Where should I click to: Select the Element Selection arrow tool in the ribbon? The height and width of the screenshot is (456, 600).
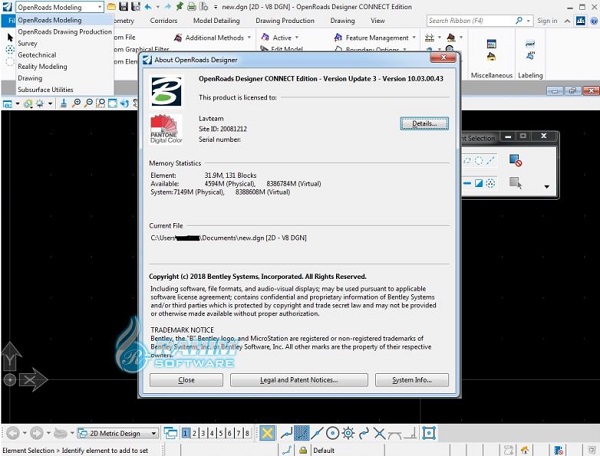tap(10, 37)
